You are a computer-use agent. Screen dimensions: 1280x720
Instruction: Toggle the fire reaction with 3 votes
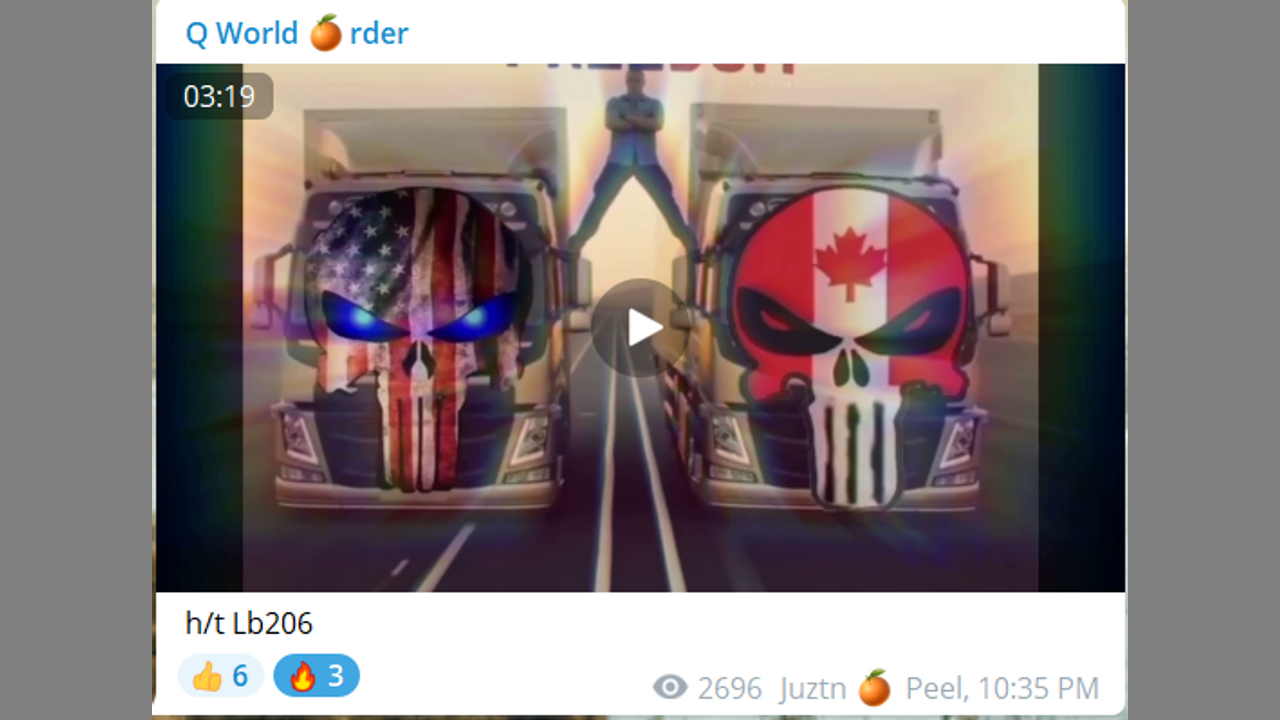tap(316, 676)
